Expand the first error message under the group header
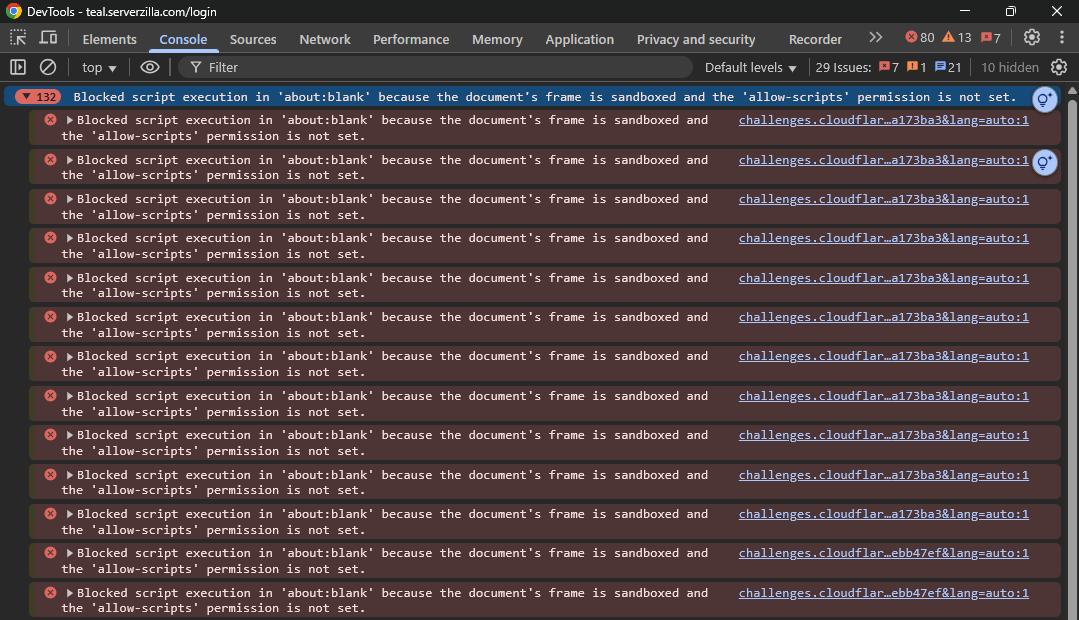Viewport: 1079px width, 620px height. 70,120
